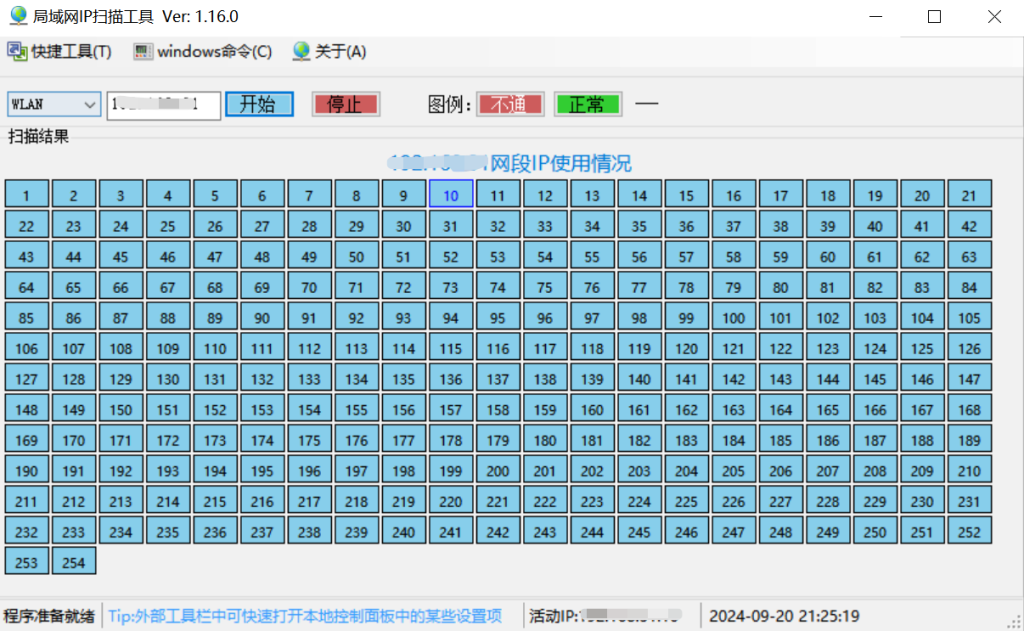Viewport: 1024px width, 631px height.
Task: Select IP cell 176
Action: [357, 440]
